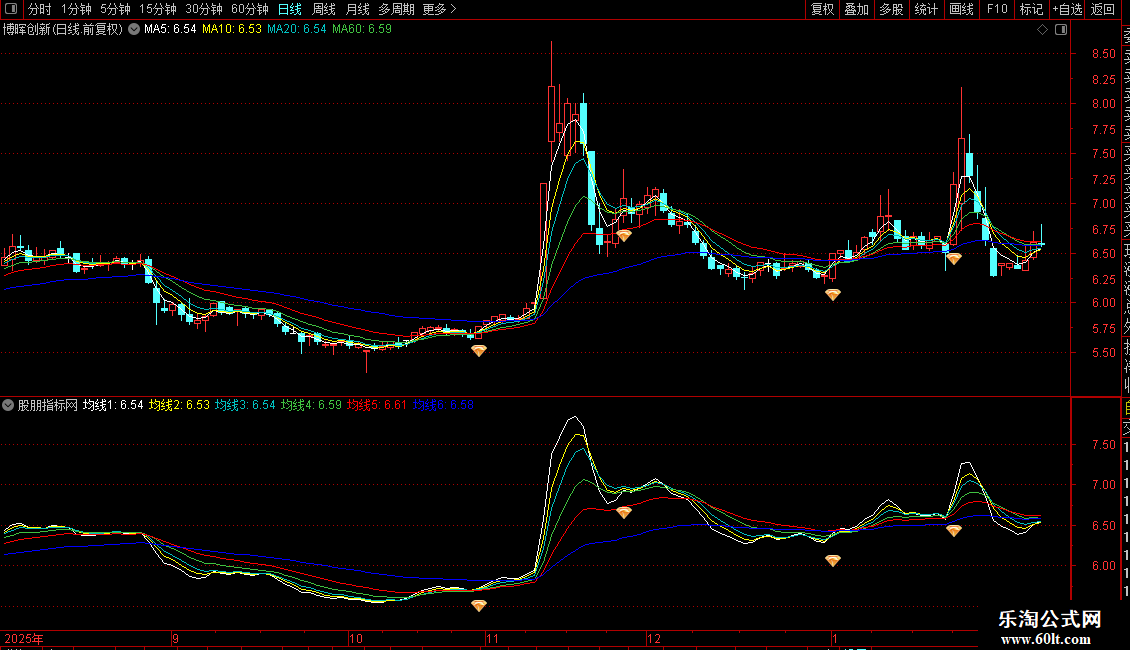The height and width of the screenshot is (650, 1130).
Task: Click the 标记 mark button
Action: pyautogui.click(x=1031, y=9)
